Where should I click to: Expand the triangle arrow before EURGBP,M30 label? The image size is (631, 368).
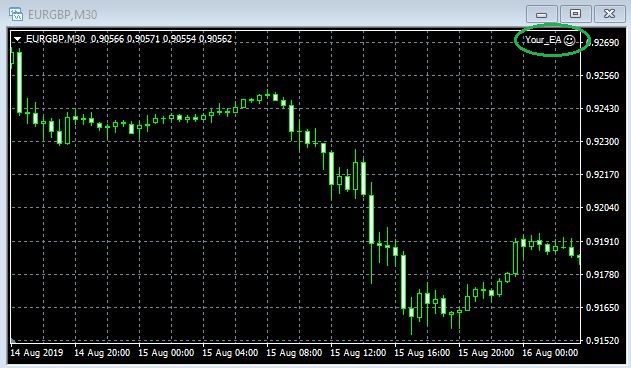tap(17, 39)
